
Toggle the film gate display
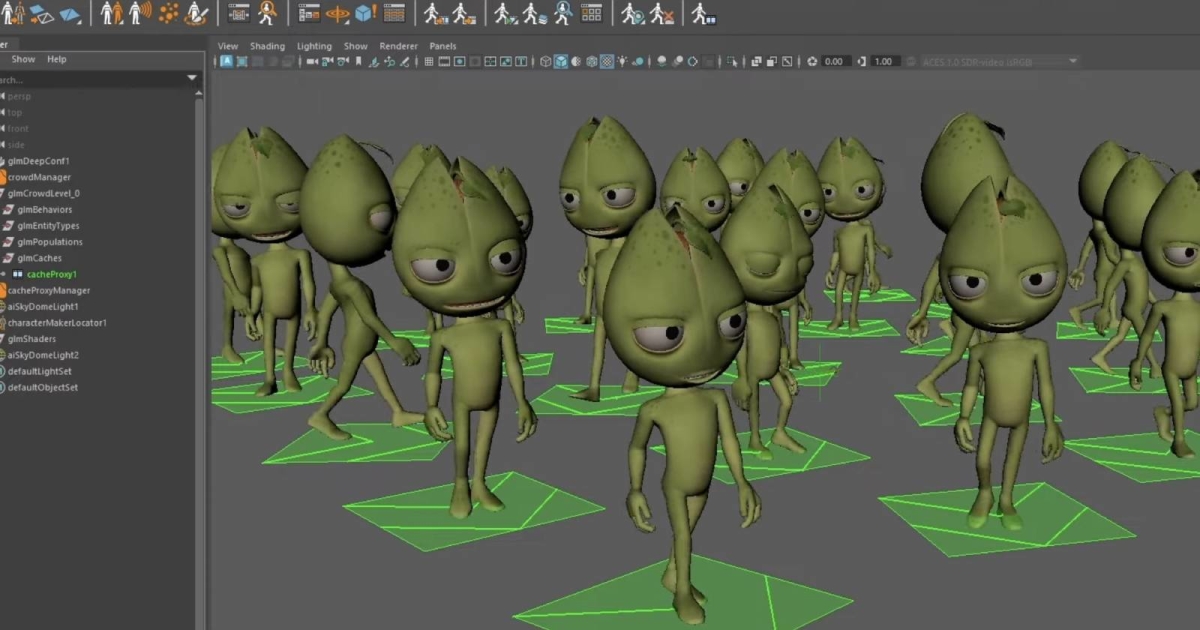444,61
